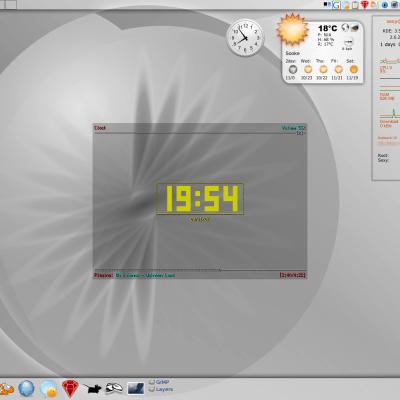This screenshot has height=400, width=400.
Task: Open the chat bubble messenger icon
Action: (x=49, y=389)
